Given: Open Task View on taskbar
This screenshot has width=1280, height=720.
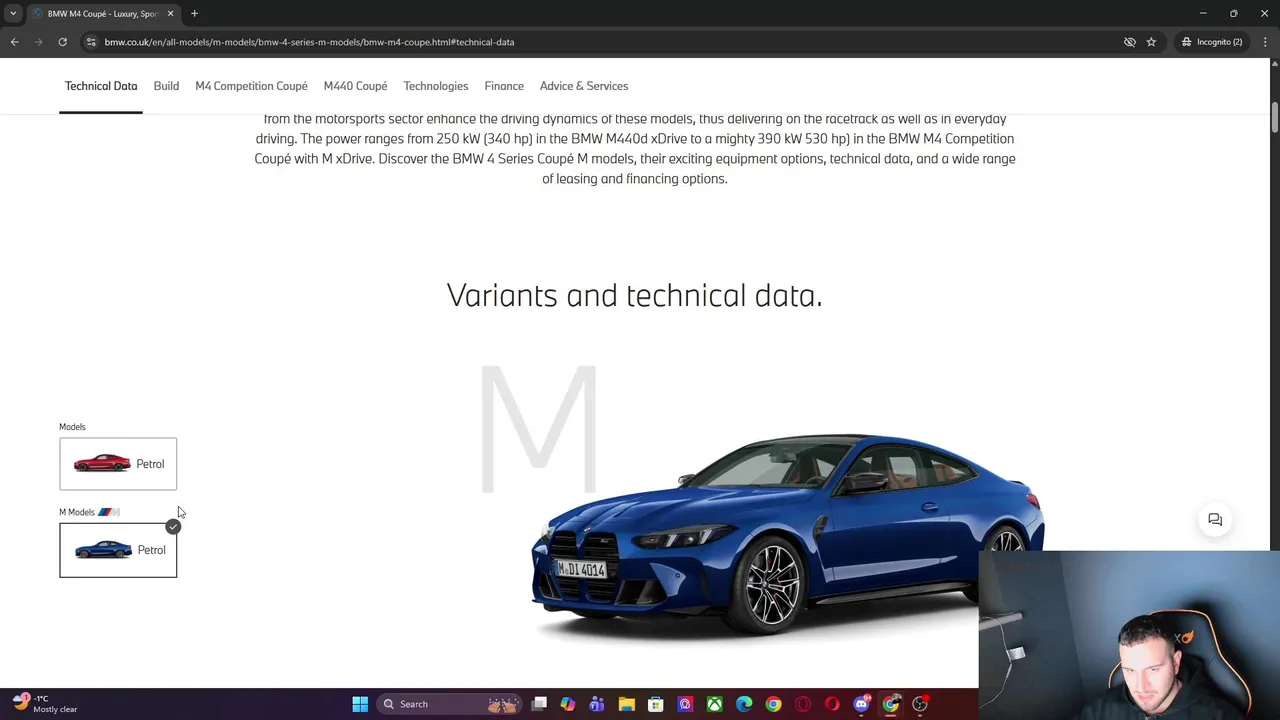Looking at the screenshot, I should 539,704.
